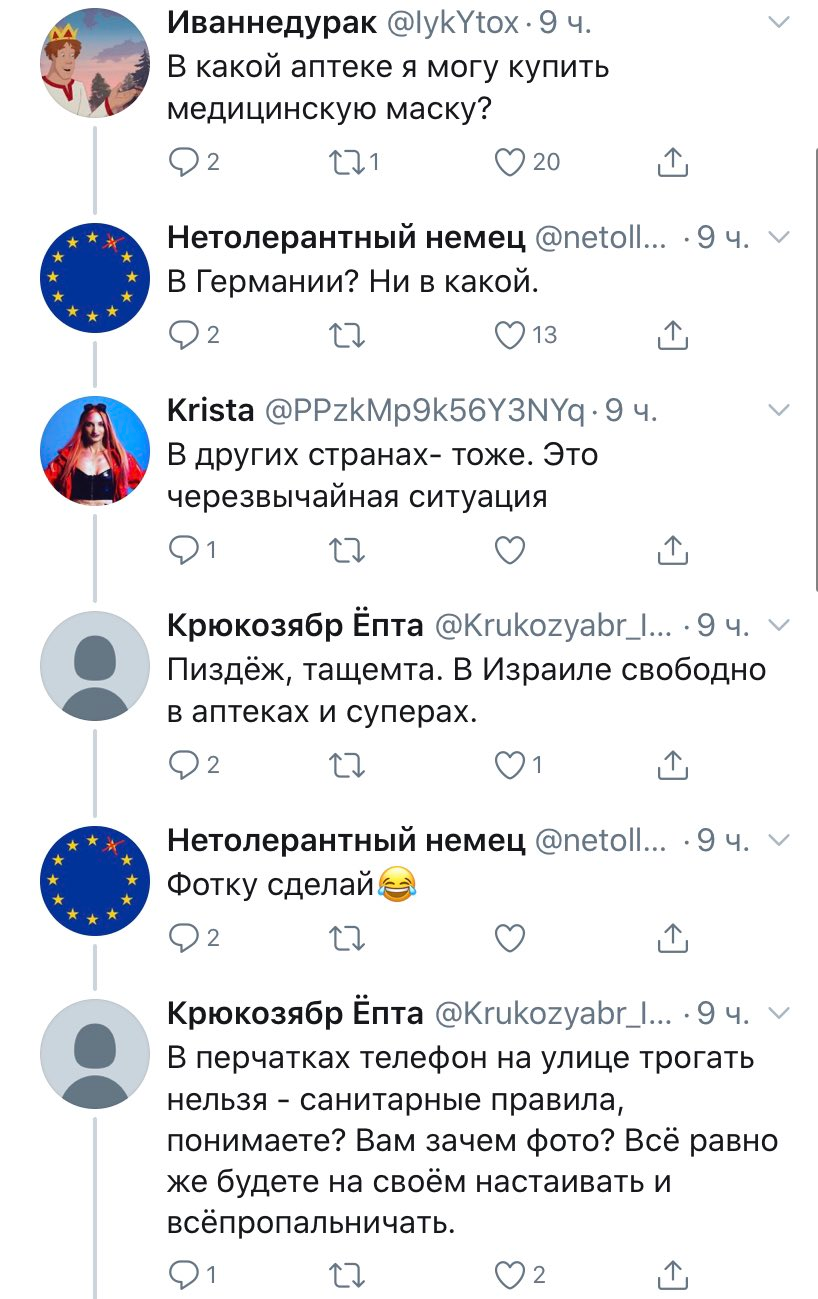
Task: Open Крюкозябр Ёпта profile from Israel tweet
Action: pyautogui.click(x=295, y=625)
